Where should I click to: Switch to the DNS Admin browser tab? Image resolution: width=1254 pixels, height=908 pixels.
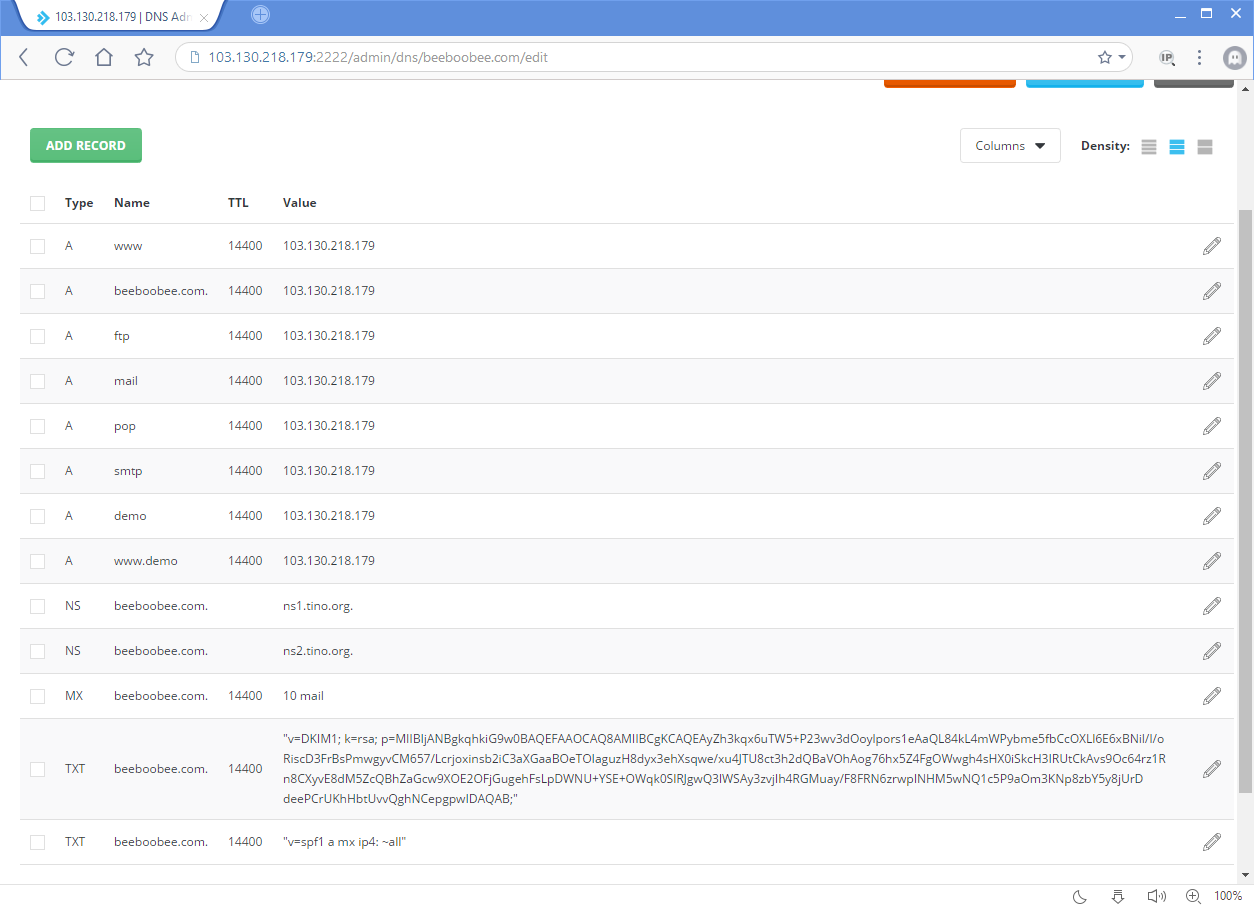pos(120,17)
